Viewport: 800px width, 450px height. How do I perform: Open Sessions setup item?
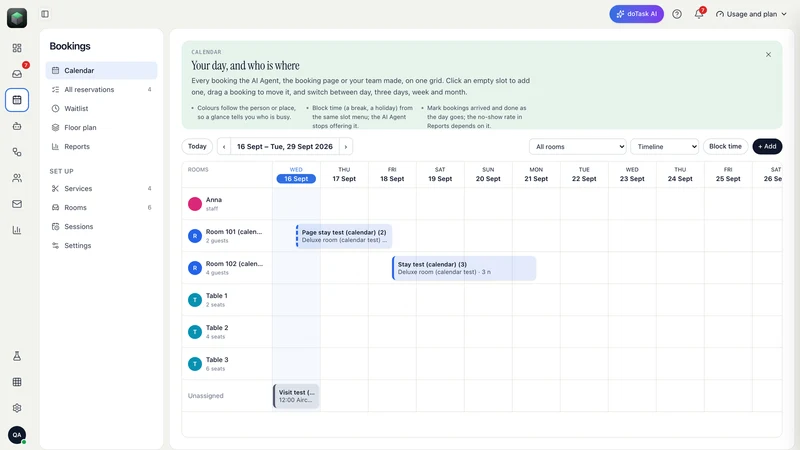click(x=101, y=227)
